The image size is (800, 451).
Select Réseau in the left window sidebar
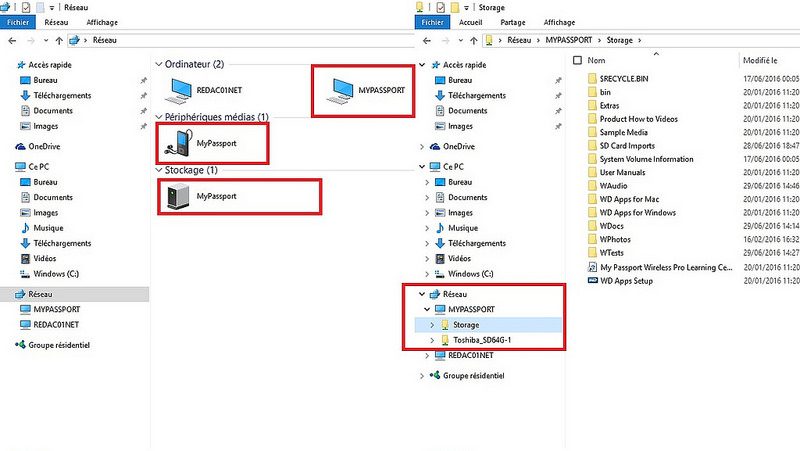pos(74,294)
